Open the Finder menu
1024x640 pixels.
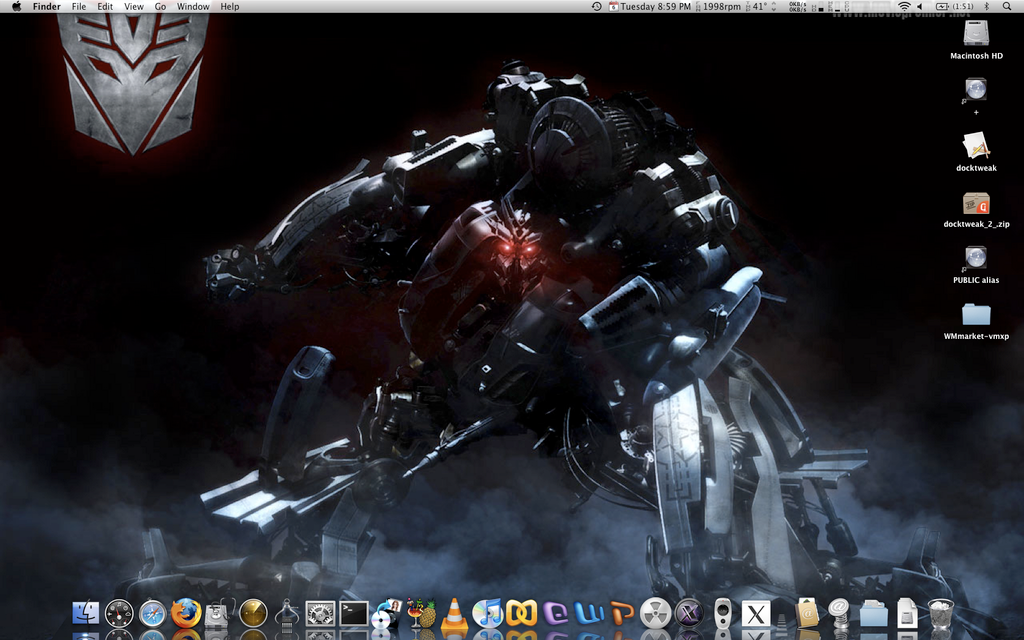[47, 7]
